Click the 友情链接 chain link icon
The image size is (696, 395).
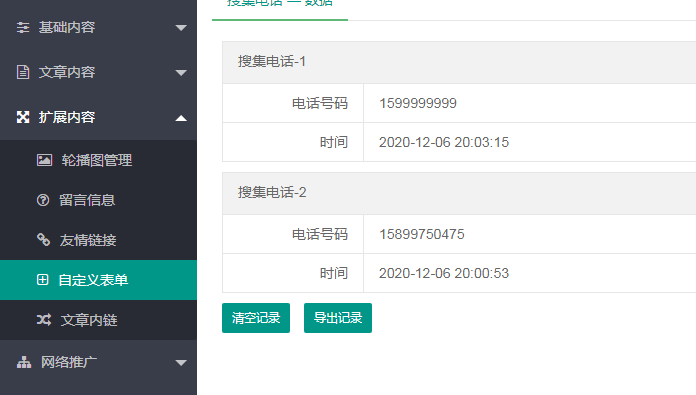43,240
